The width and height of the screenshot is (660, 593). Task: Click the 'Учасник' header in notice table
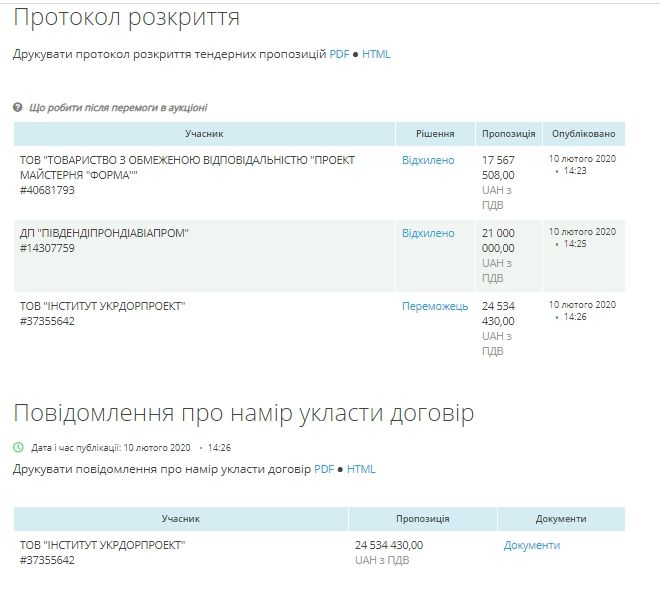pos(181,519)
